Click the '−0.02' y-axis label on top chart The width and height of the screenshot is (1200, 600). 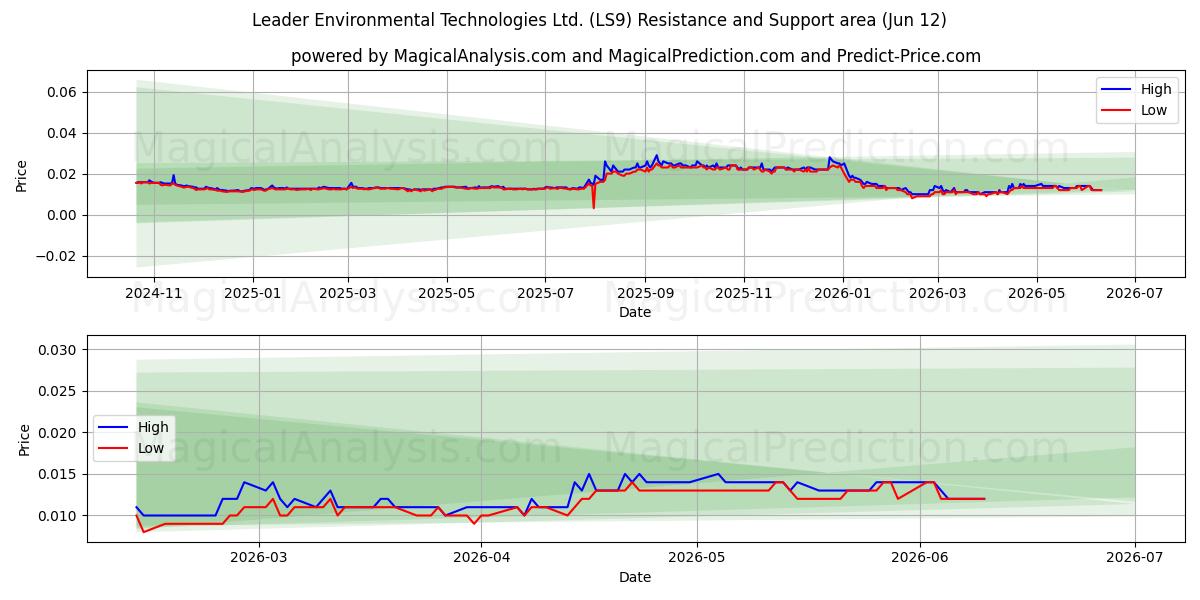tap(58, 256)
